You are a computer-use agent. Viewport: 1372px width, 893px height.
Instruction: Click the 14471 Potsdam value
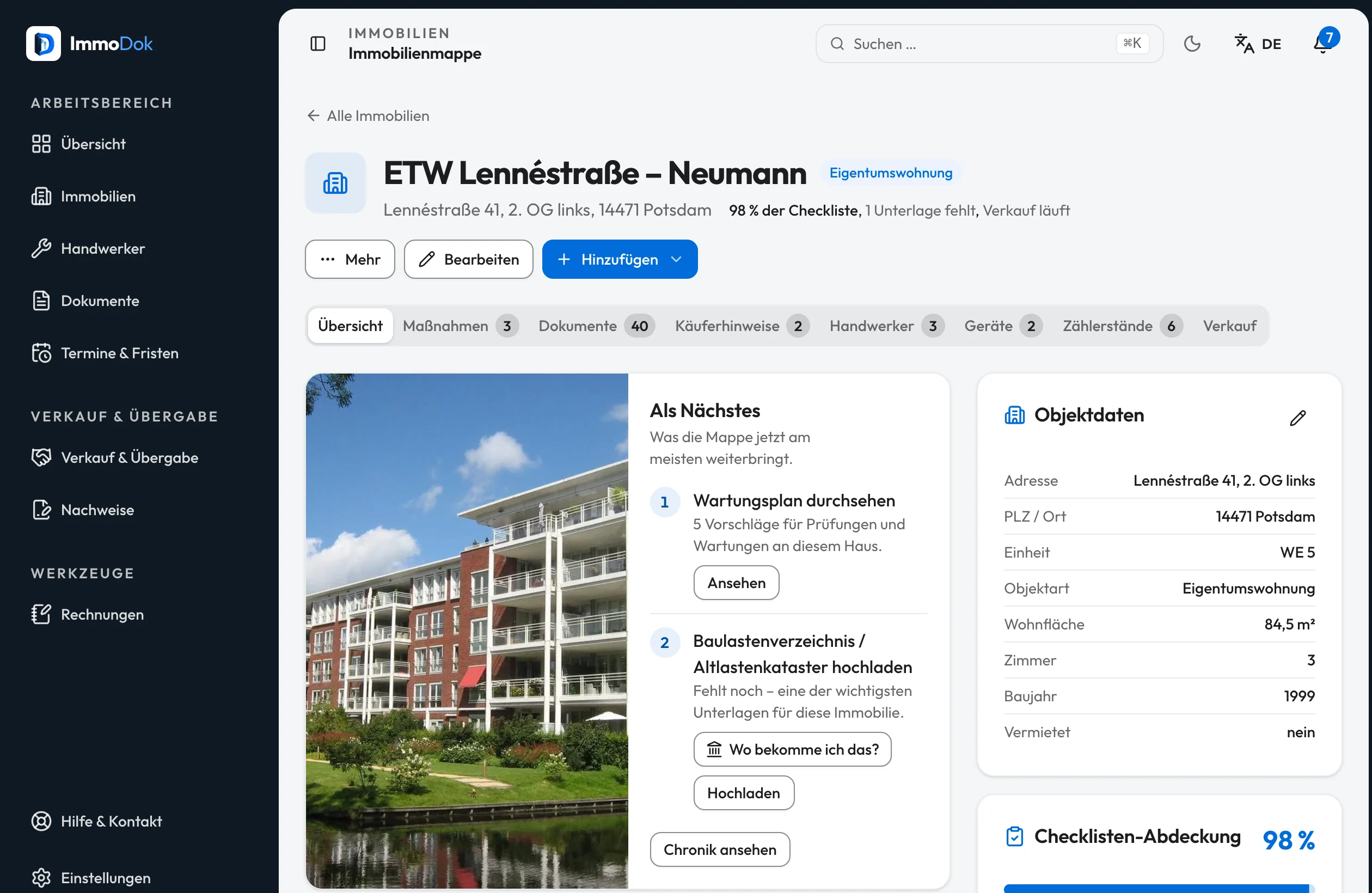(x=1265, y=517)
